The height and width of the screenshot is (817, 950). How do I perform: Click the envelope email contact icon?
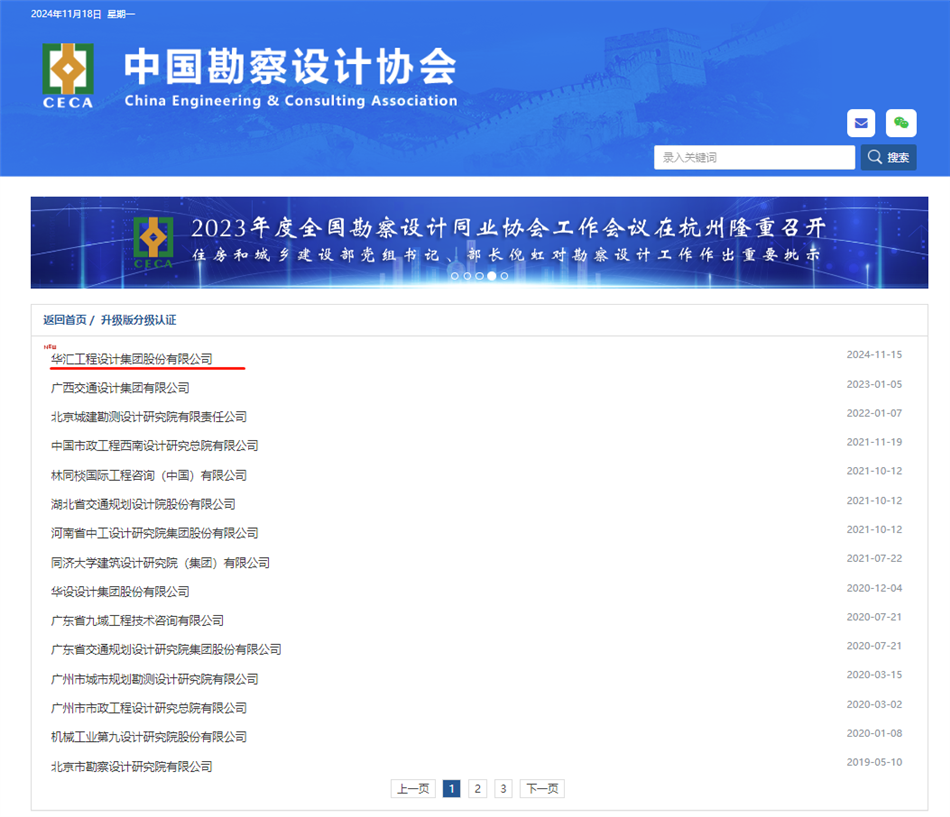pos(860,123)
